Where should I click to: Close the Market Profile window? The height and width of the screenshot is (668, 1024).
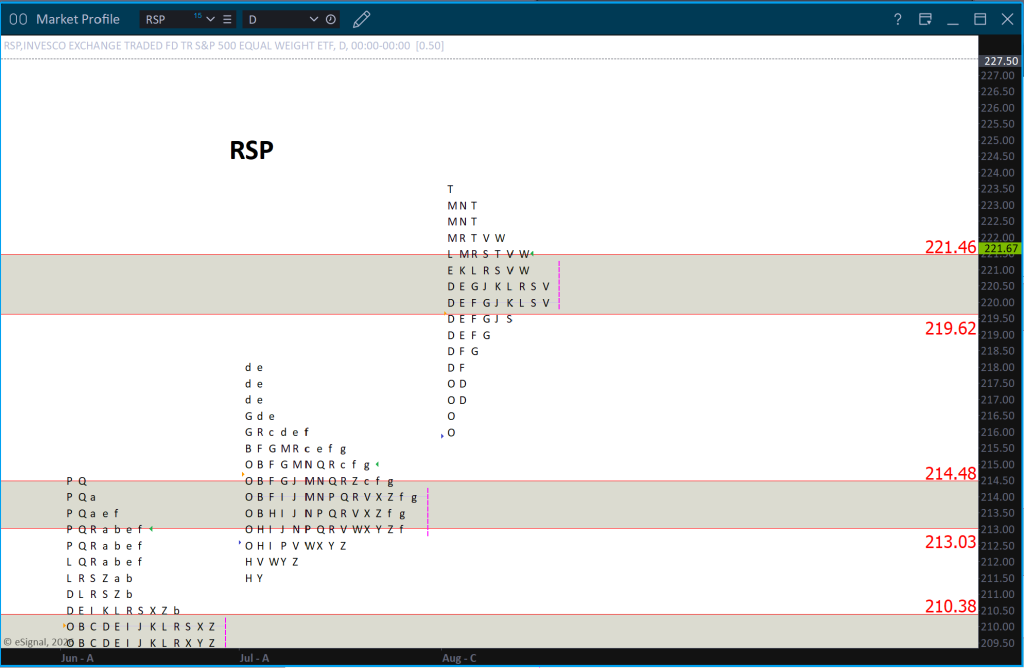point(1008,19)
